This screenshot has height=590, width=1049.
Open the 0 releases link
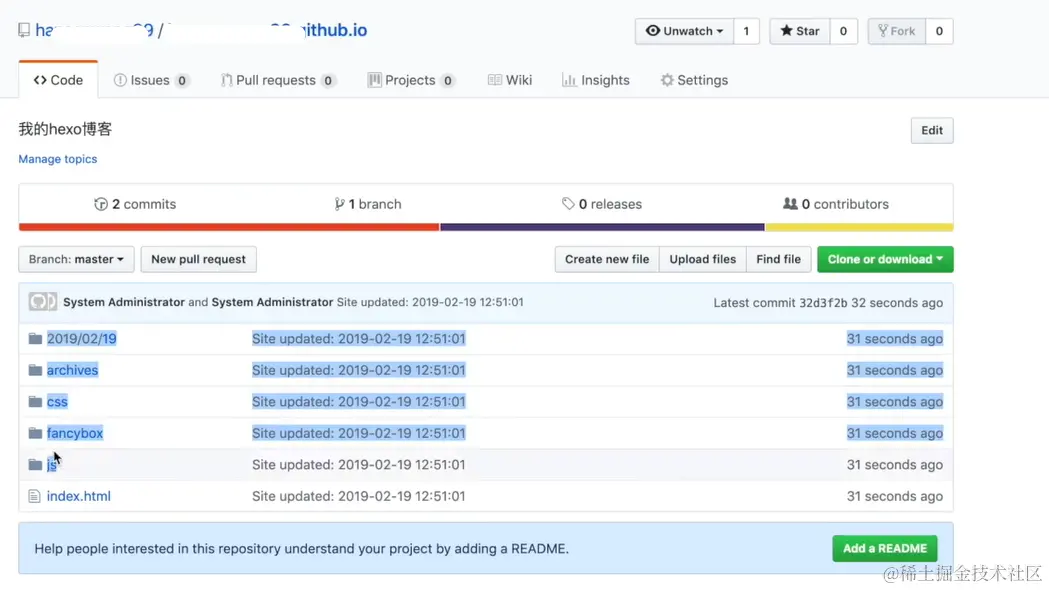(x=602, y=204)
